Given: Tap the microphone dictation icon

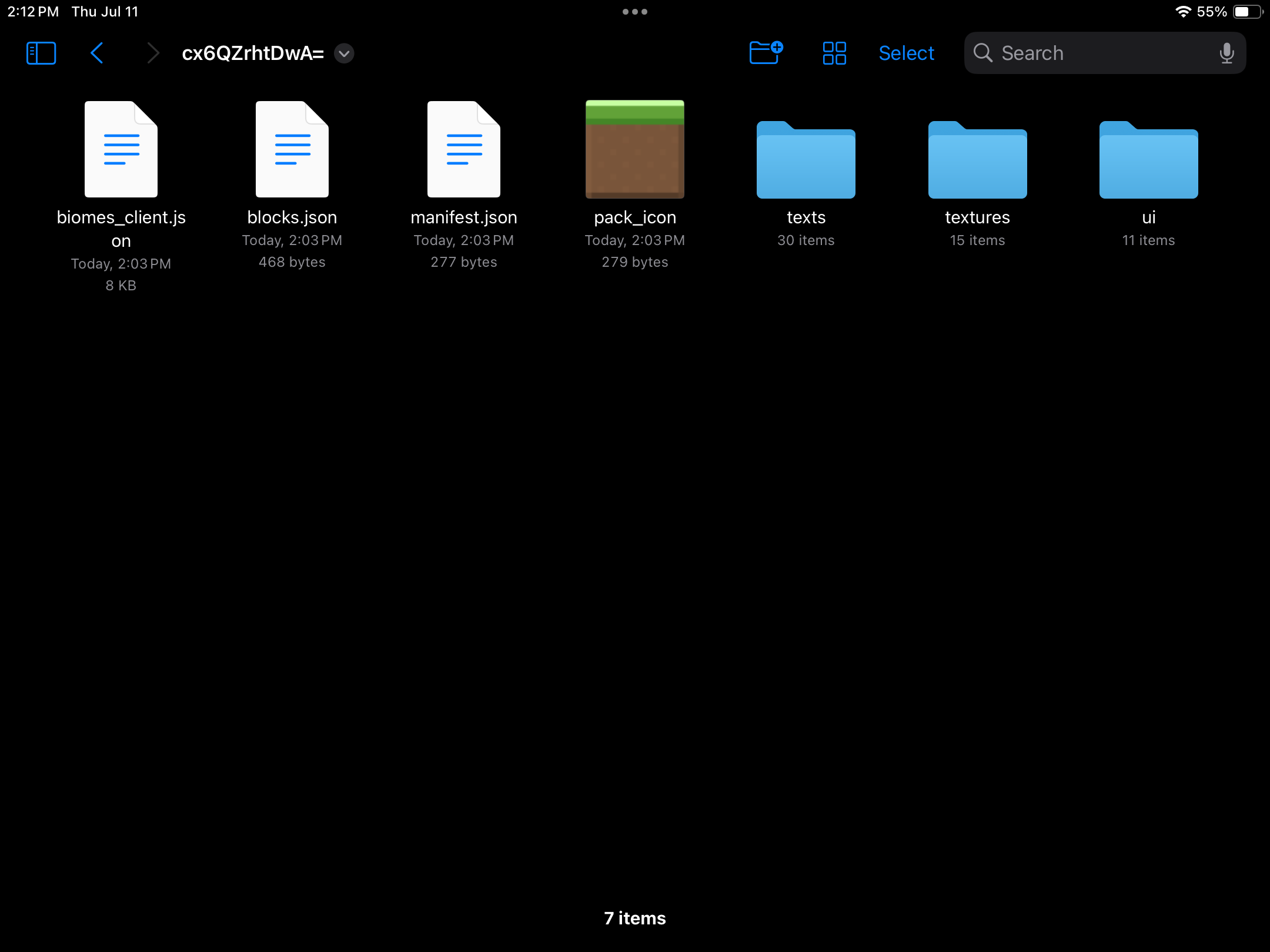Looking at the screenshot, I should [x=1226, y=53].
